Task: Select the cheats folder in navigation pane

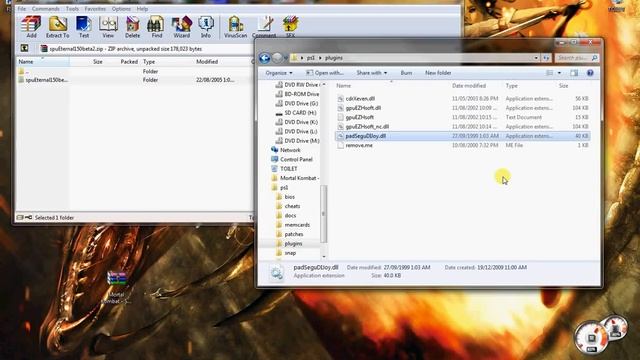Action: [288, 207]
